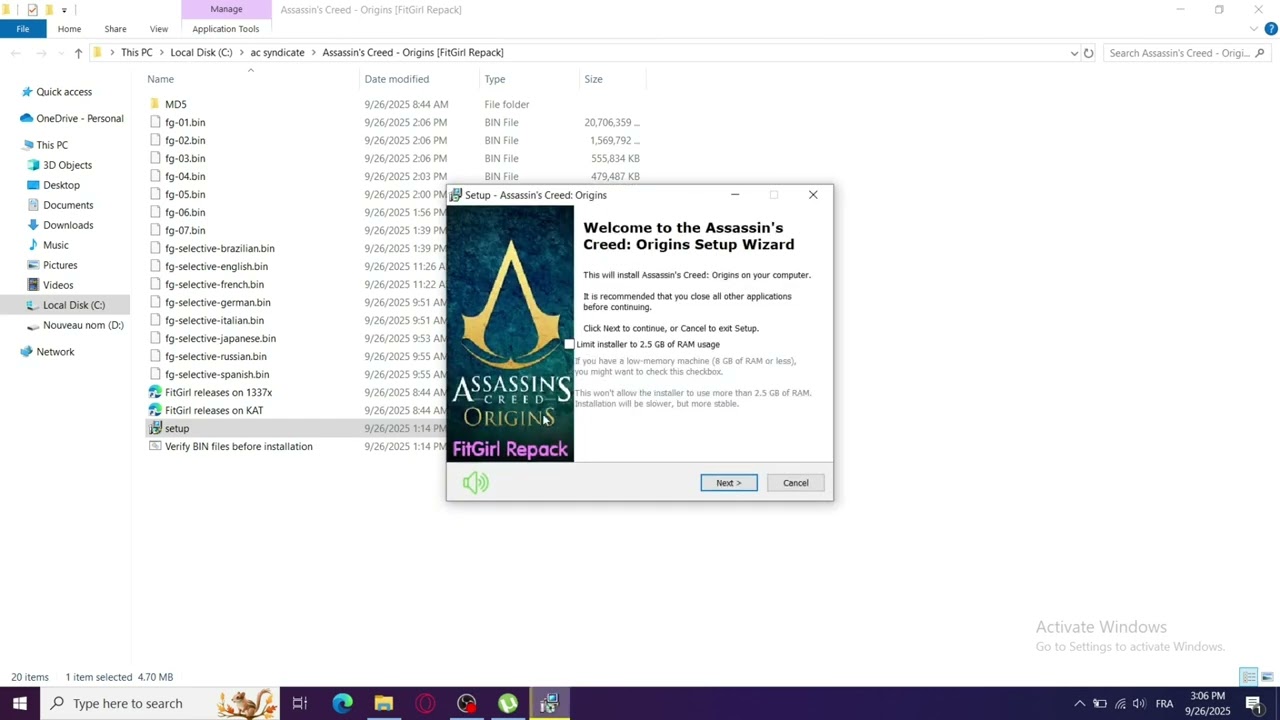Open Quick Access Toolbar customize dropdown
1280x720 pixels.
[x=64, y=10]
